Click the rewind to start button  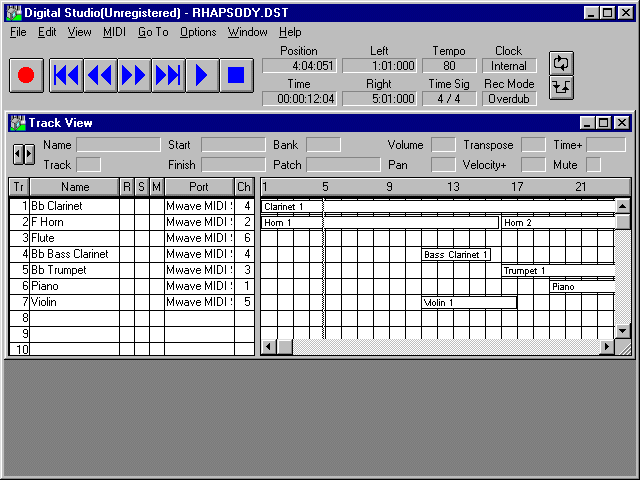(66, 75)
